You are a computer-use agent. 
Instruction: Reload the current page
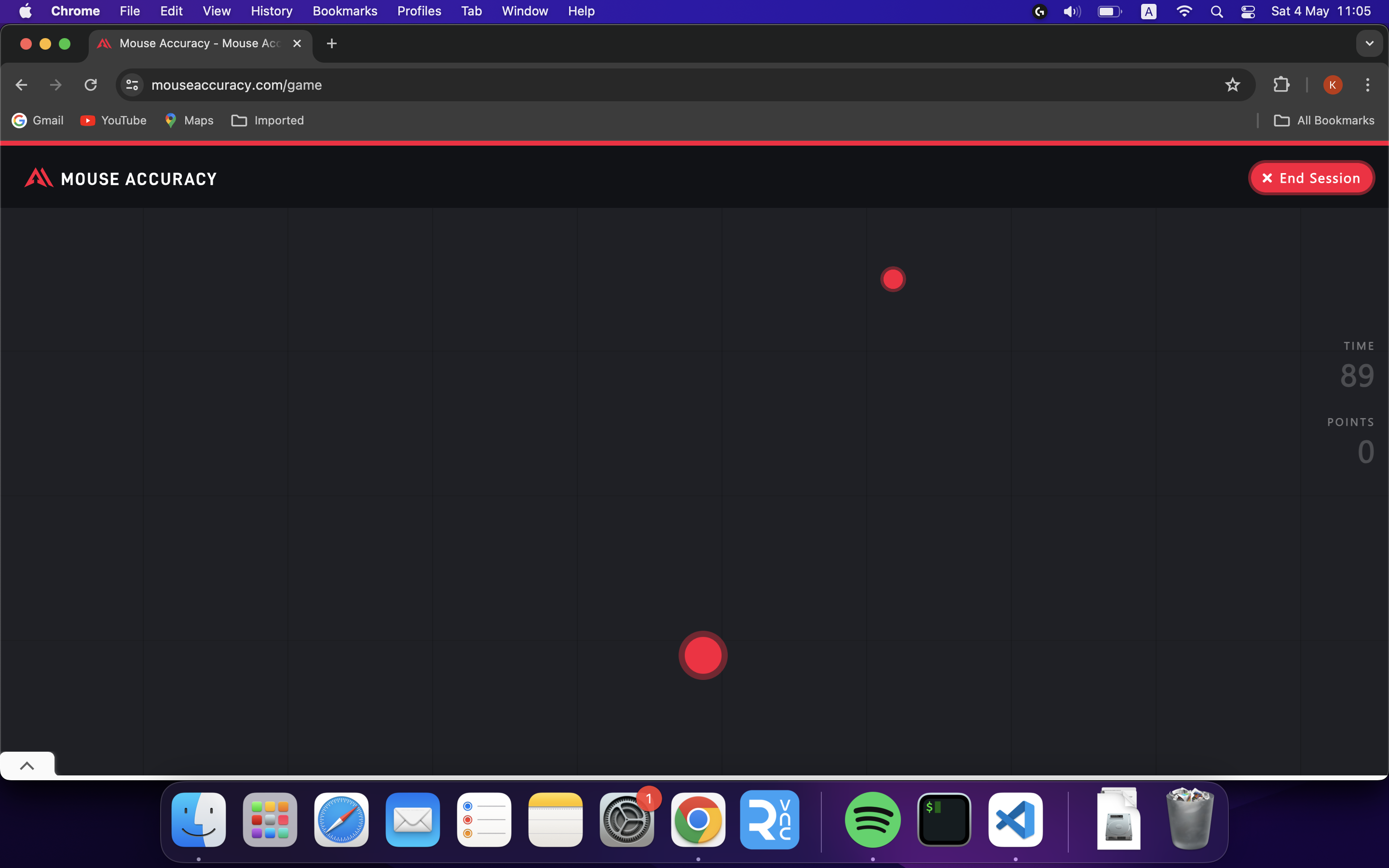click(91, 84)
